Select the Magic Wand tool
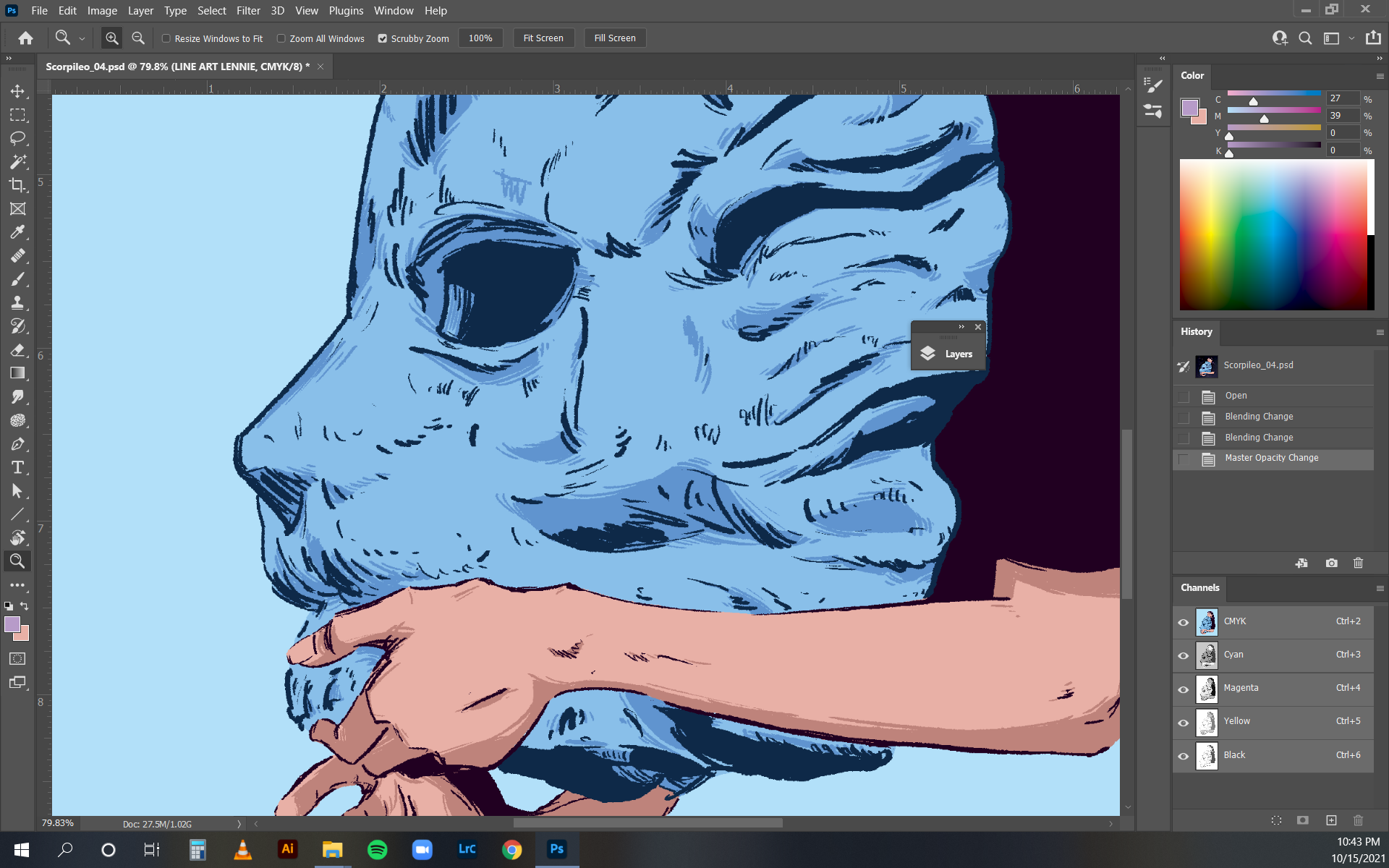Viewport: 1389px width, 868px height. point(17,161)
